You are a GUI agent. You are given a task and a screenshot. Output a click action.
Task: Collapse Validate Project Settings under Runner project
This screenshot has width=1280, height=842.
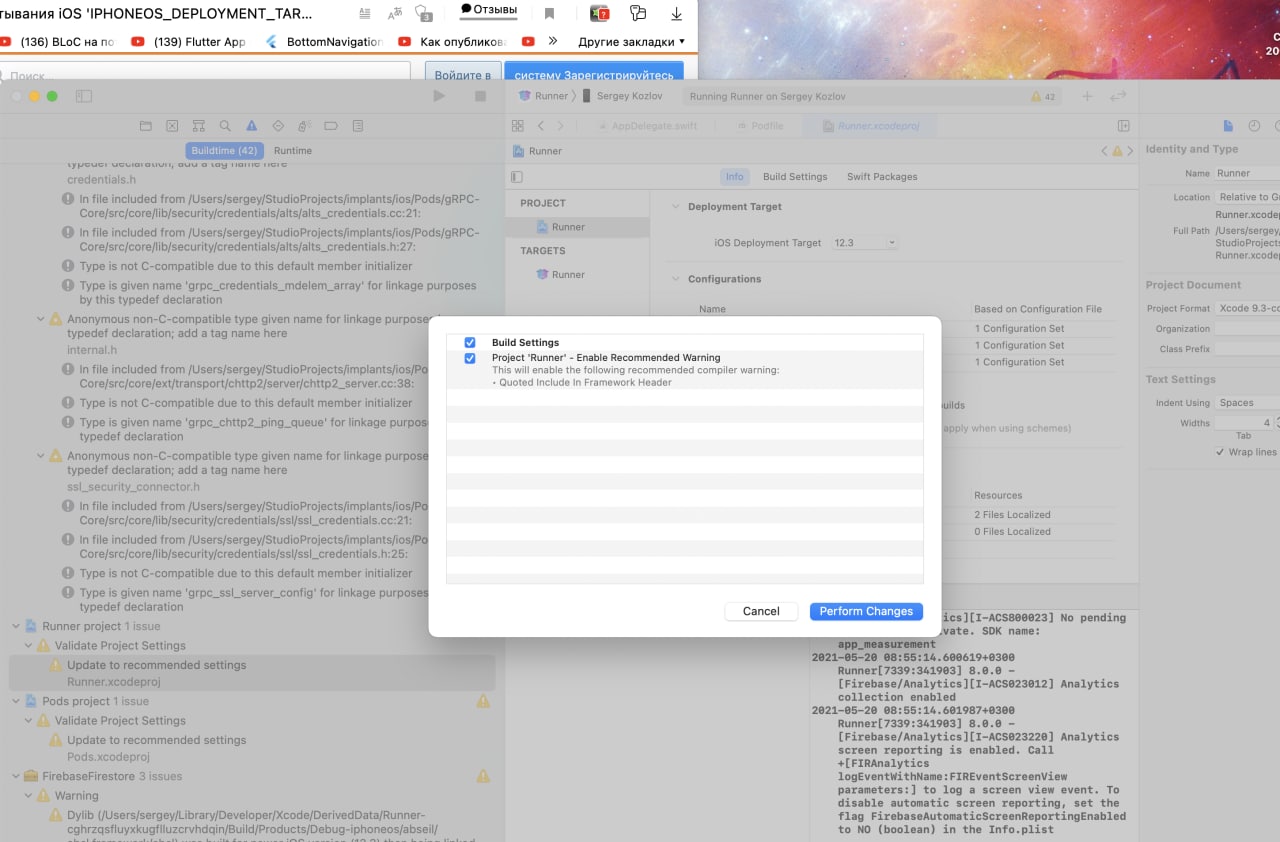click(28, 646)
